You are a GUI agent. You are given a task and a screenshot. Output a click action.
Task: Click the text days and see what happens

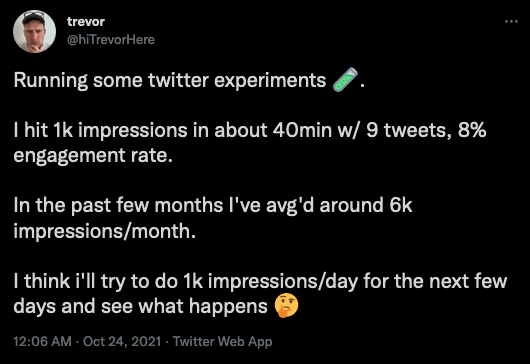140,306
